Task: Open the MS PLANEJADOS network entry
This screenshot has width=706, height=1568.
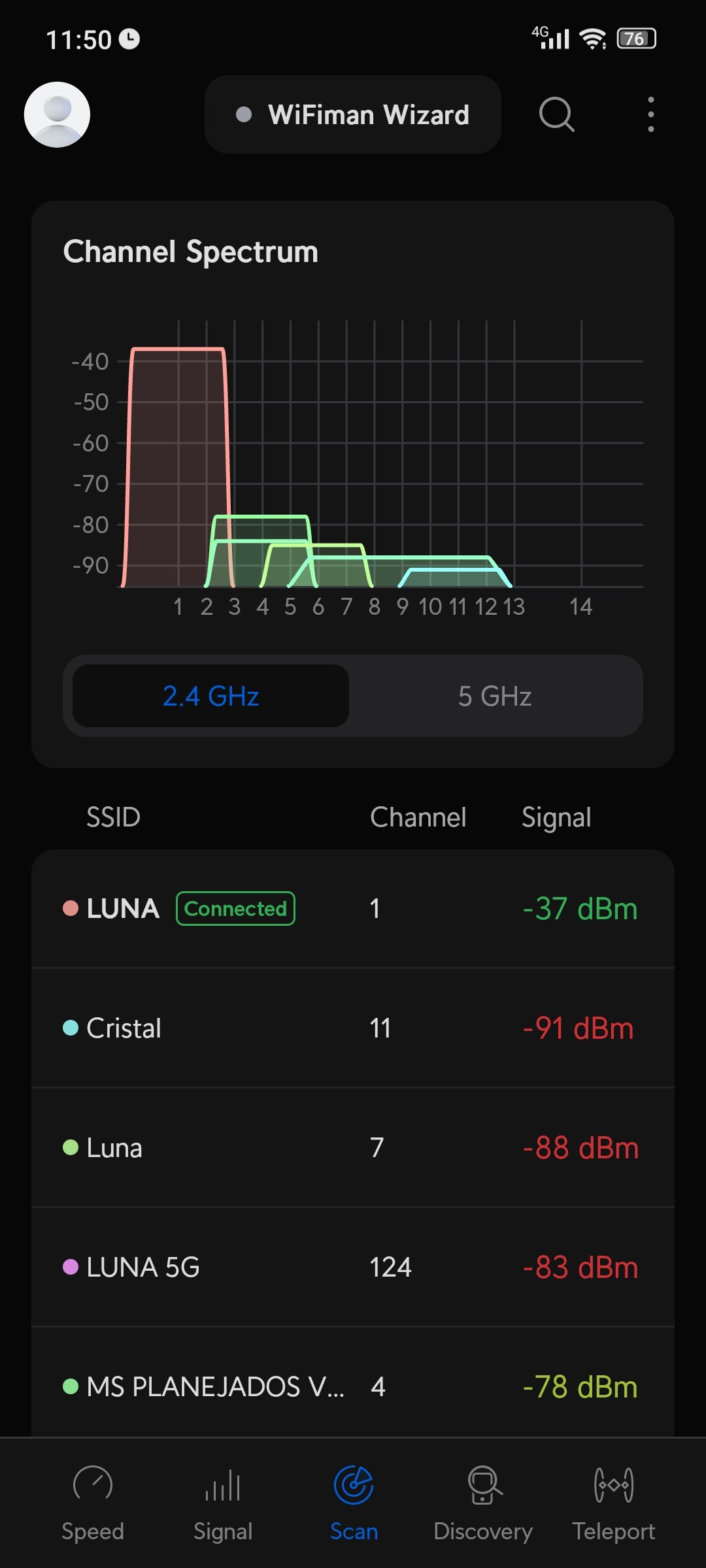Action: tap(353, 1386)
